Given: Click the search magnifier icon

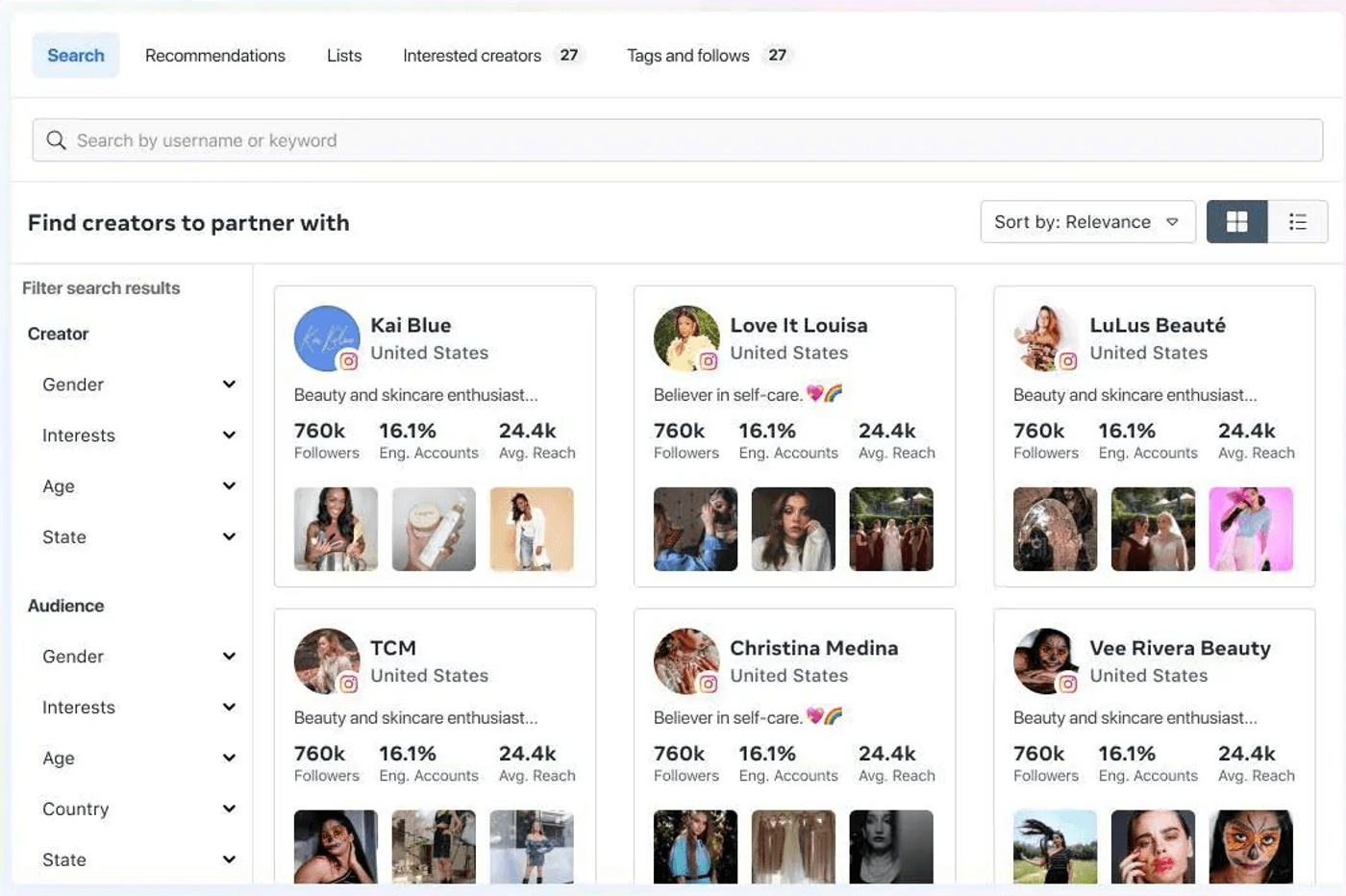Looking at the screenshot, I should [x=57, y=139].
